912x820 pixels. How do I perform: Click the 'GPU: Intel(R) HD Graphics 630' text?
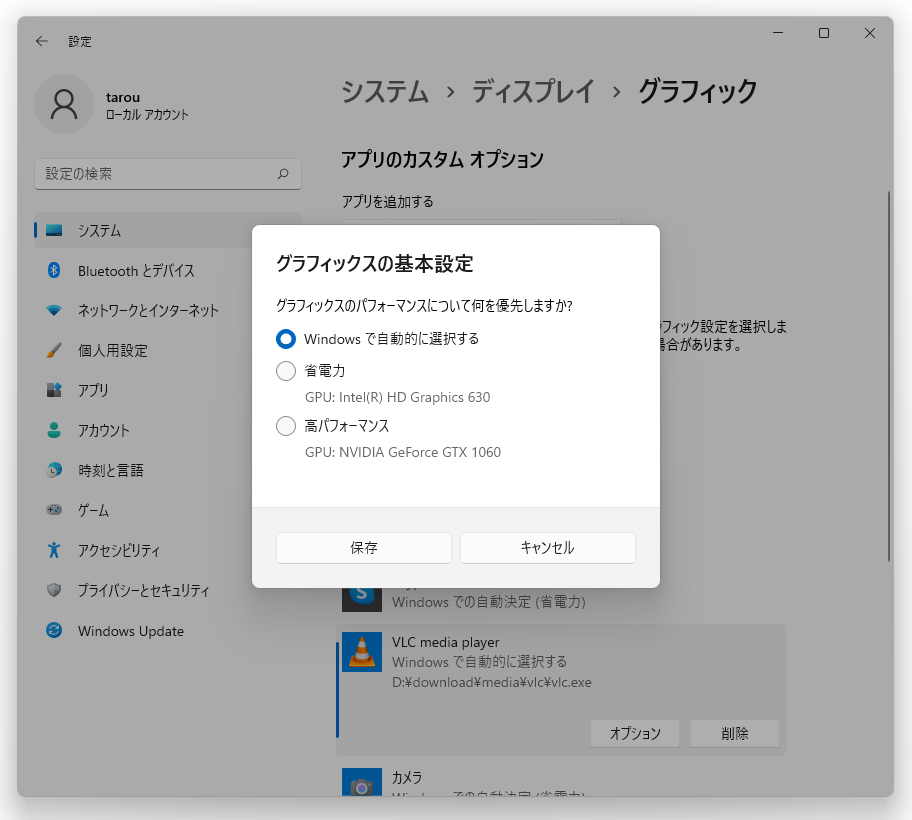(x=397, y=397)
